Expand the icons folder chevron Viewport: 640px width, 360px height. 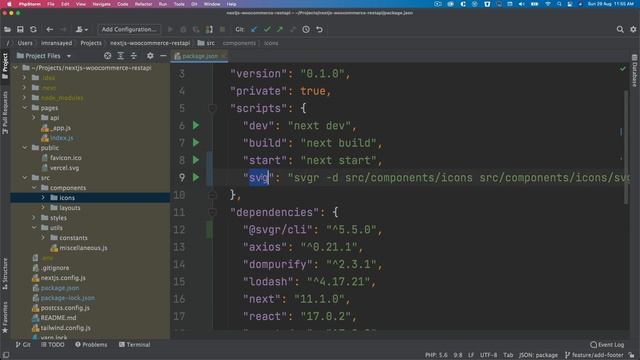[x=43, y=198]
